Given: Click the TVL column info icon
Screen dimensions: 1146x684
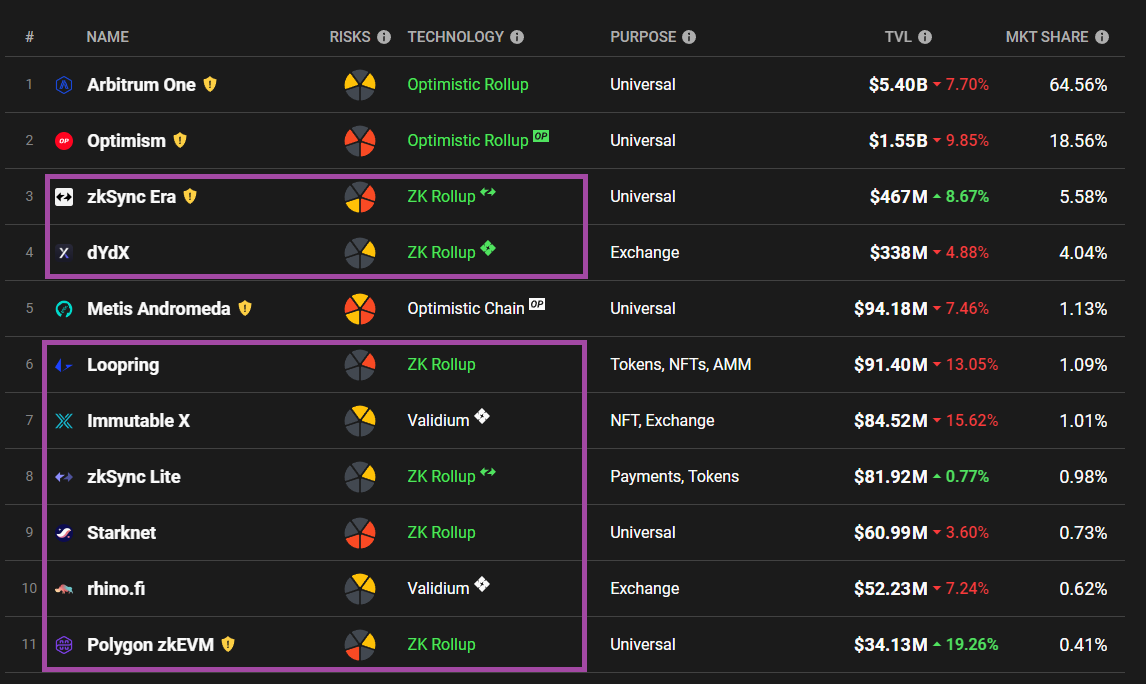Looking at the screenshot, I should [x=925, y=37].
